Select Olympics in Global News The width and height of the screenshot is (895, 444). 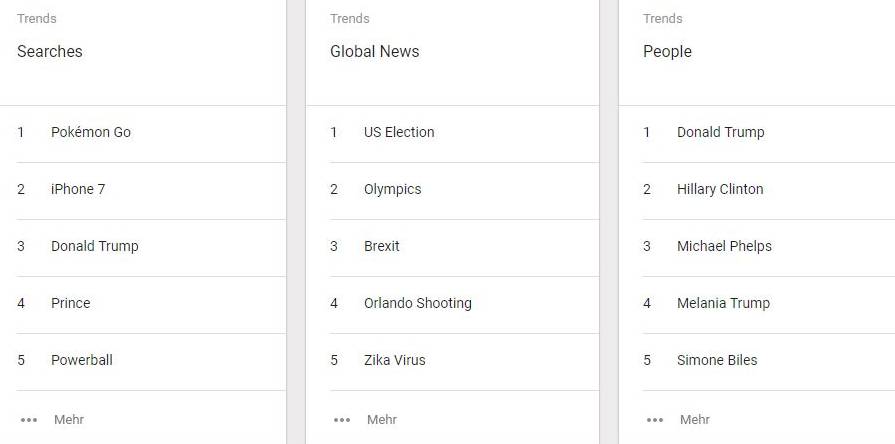click(x=464, y=191)
